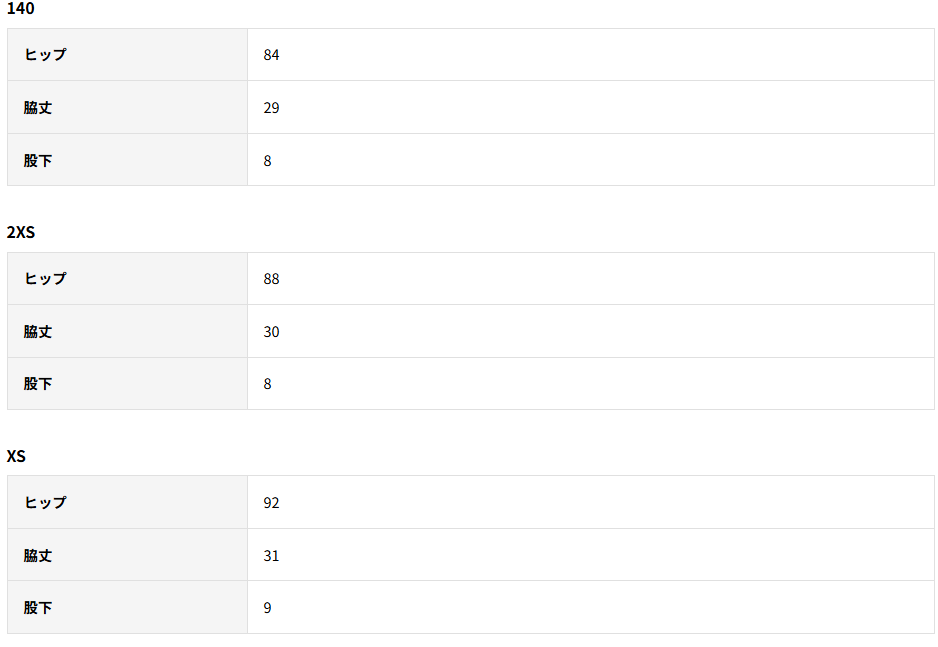
Task: Click hip value 84 in the 140 table
Action: pos(271,55)
